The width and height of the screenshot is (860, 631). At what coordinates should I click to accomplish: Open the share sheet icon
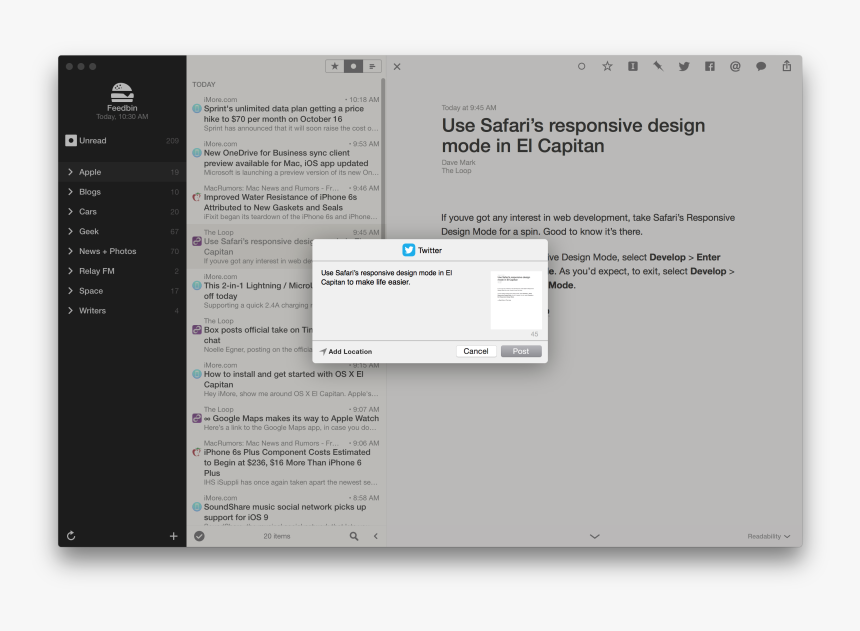tap(787, 66)
